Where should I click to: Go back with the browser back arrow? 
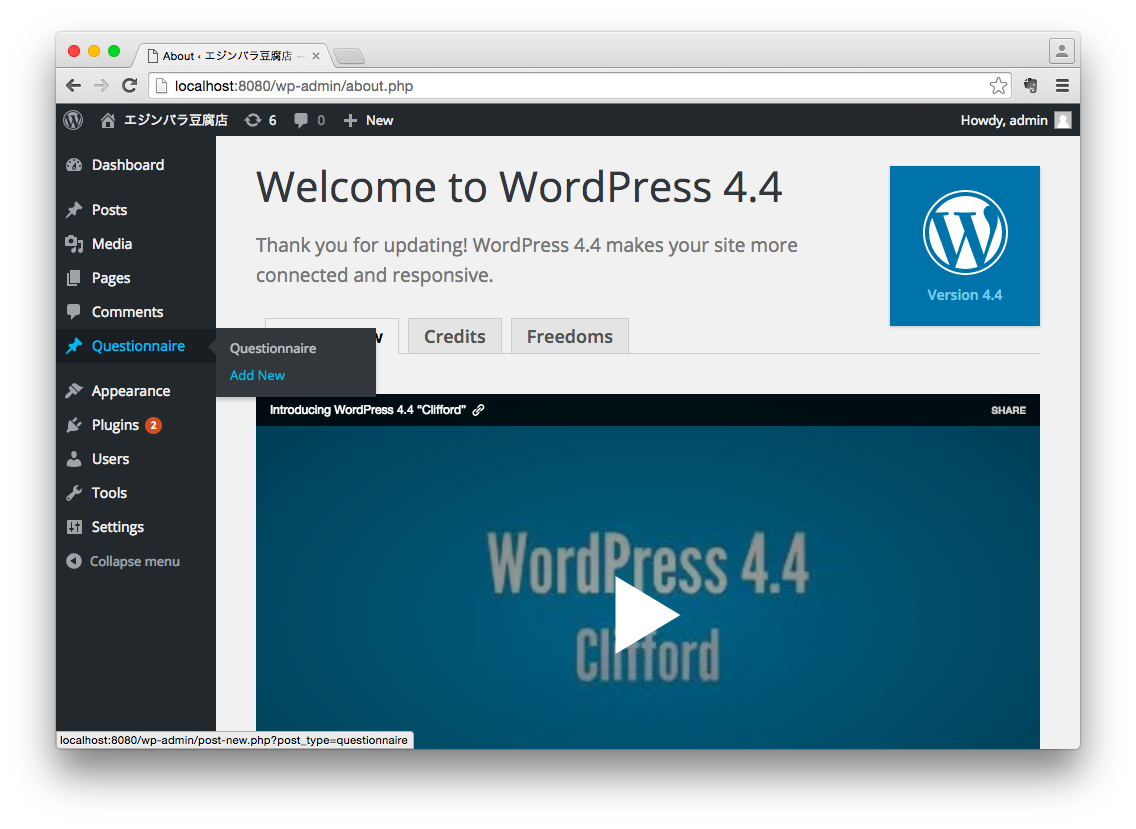pyautogui.click(x=73, y=86)
